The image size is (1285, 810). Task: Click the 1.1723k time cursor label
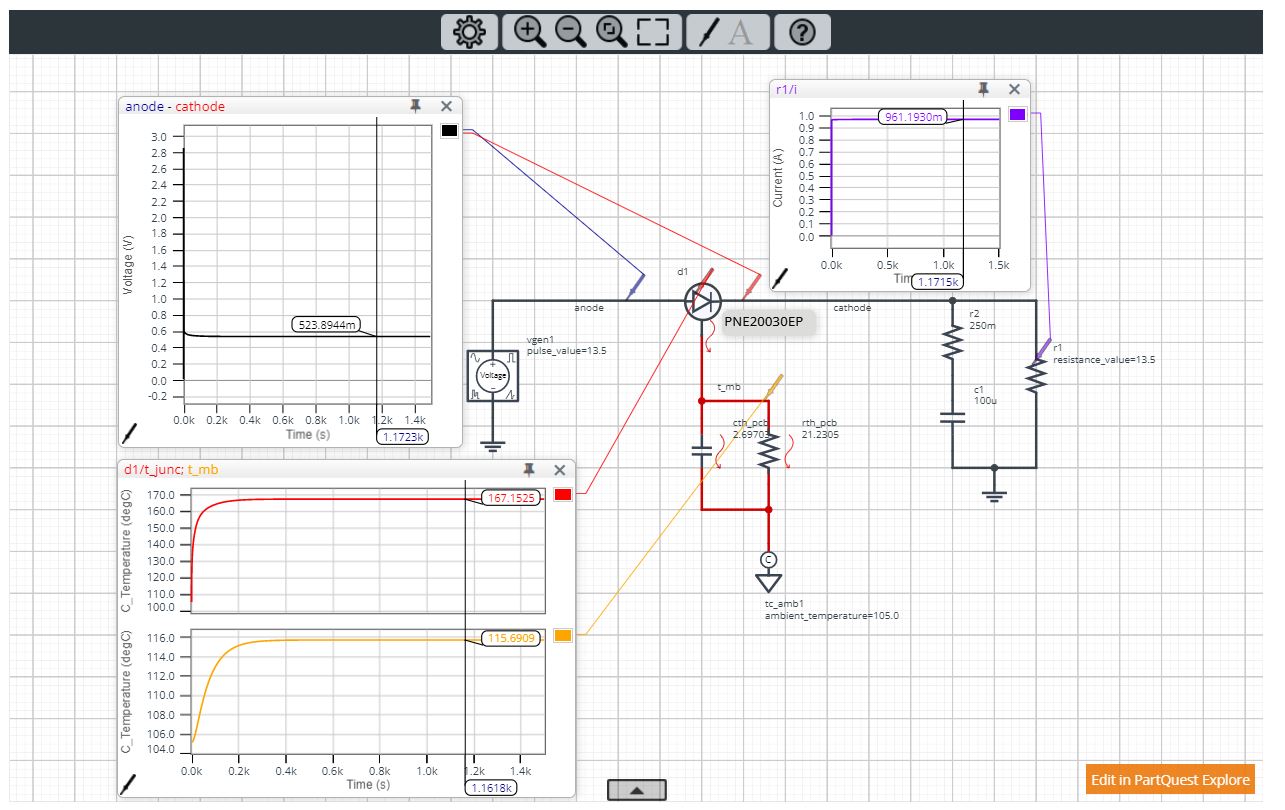pyautogui.click(x=402, y=437)
